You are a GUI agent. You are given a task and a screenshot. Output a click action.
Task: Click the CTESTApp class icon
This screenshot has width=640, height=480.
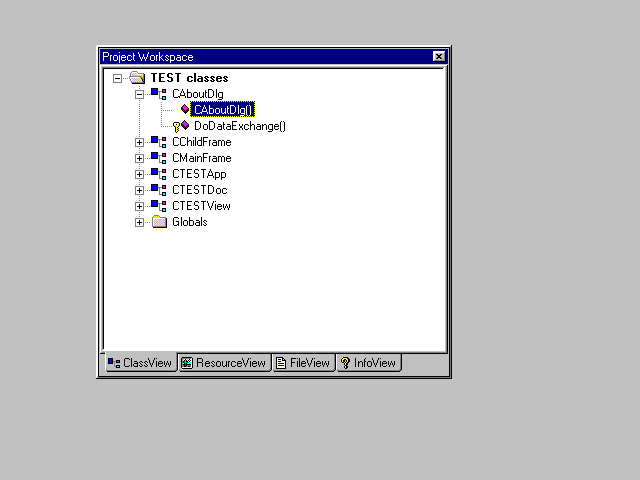tap(158, 174)
